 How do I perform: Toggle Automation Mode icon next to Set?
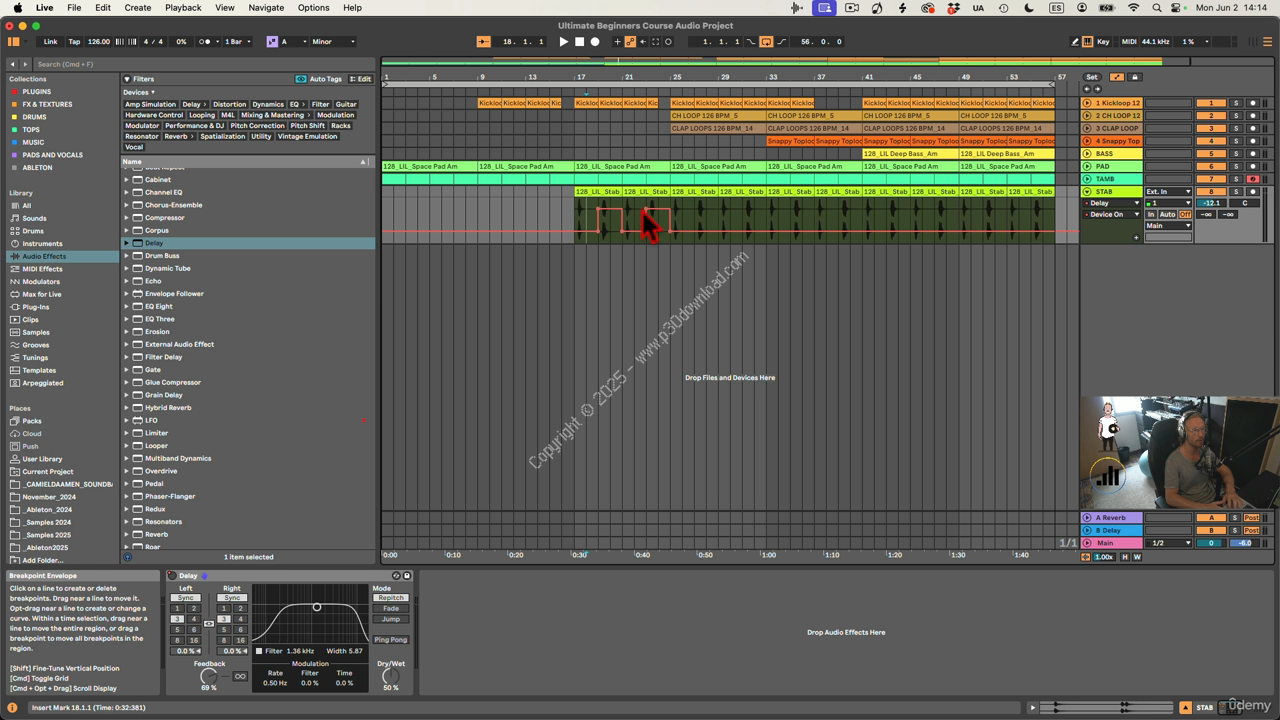[x=1117, y=77]
